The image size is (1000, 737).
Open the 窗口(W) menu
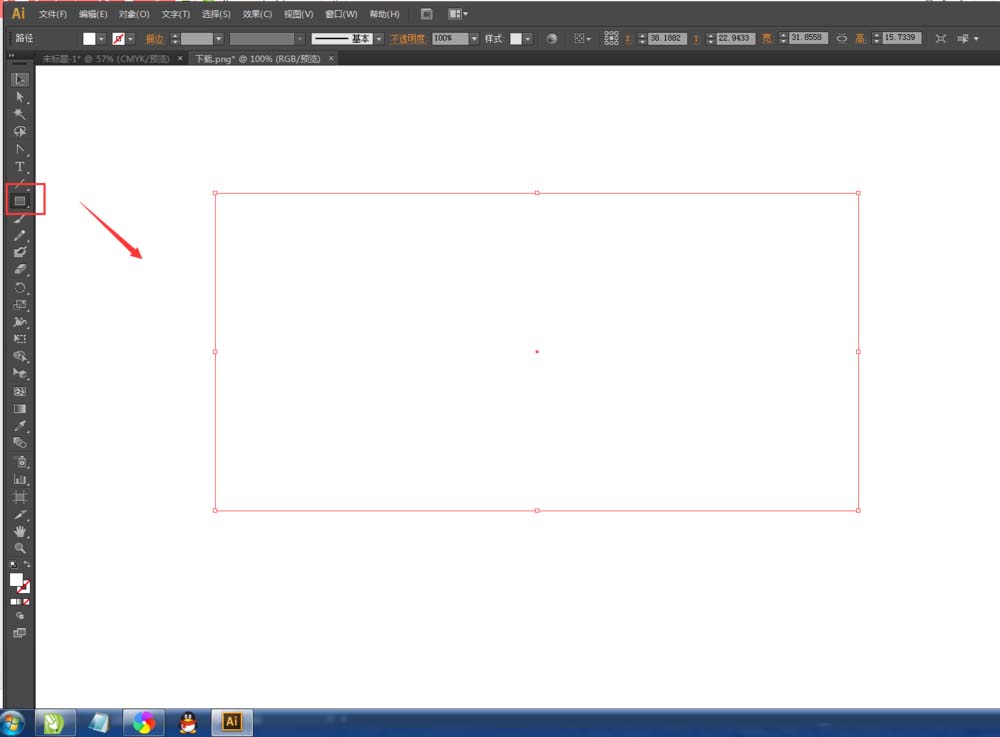[x=341, y=14]
